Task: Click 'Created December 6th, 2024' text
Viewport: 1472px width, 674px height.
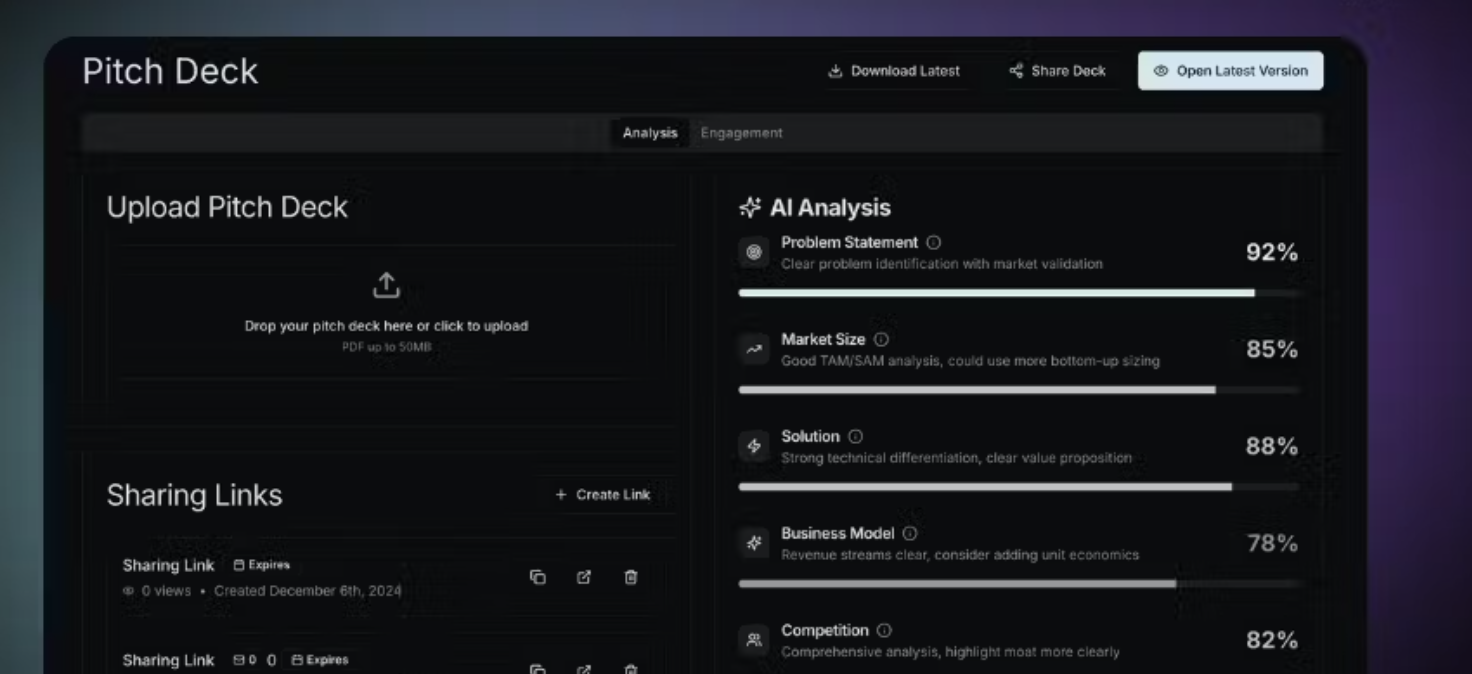Action: pyautogui.click(x=308, y=591)
